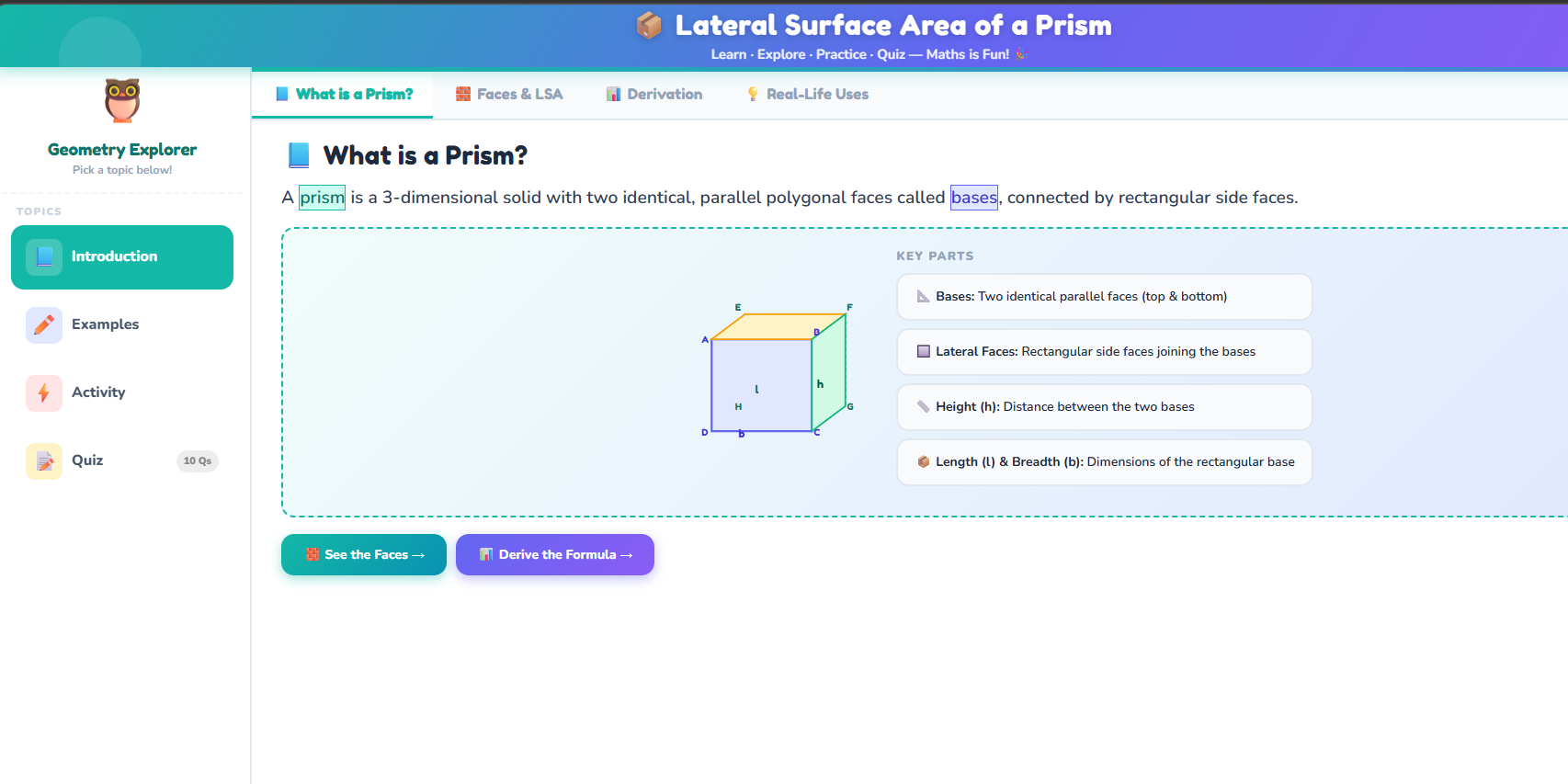Click the scroll icon beside Quiz

click(43, 460)
